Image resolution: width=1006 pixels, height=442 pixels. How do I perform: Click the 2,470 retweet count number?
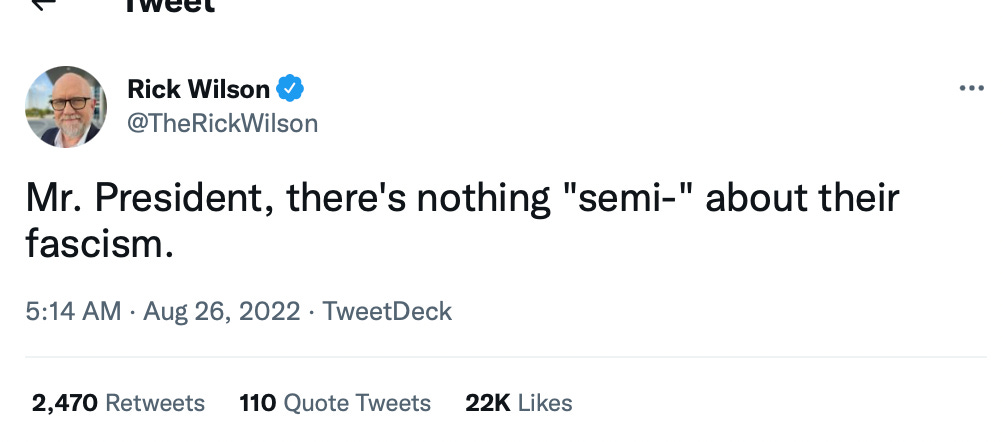coord(65,403)
